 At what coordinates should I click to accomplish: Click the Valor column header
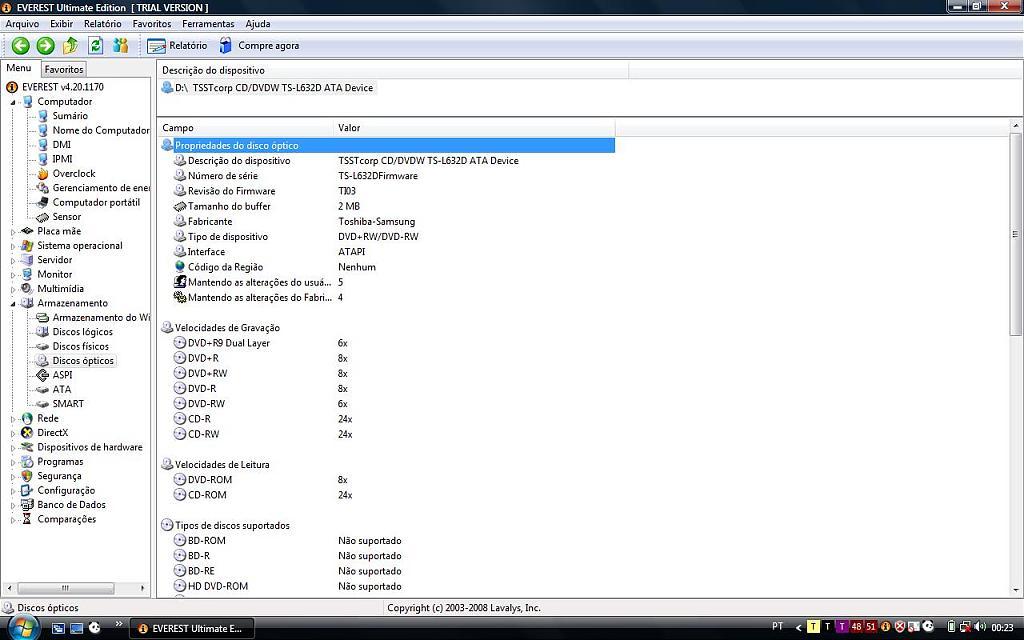(474, 127)
